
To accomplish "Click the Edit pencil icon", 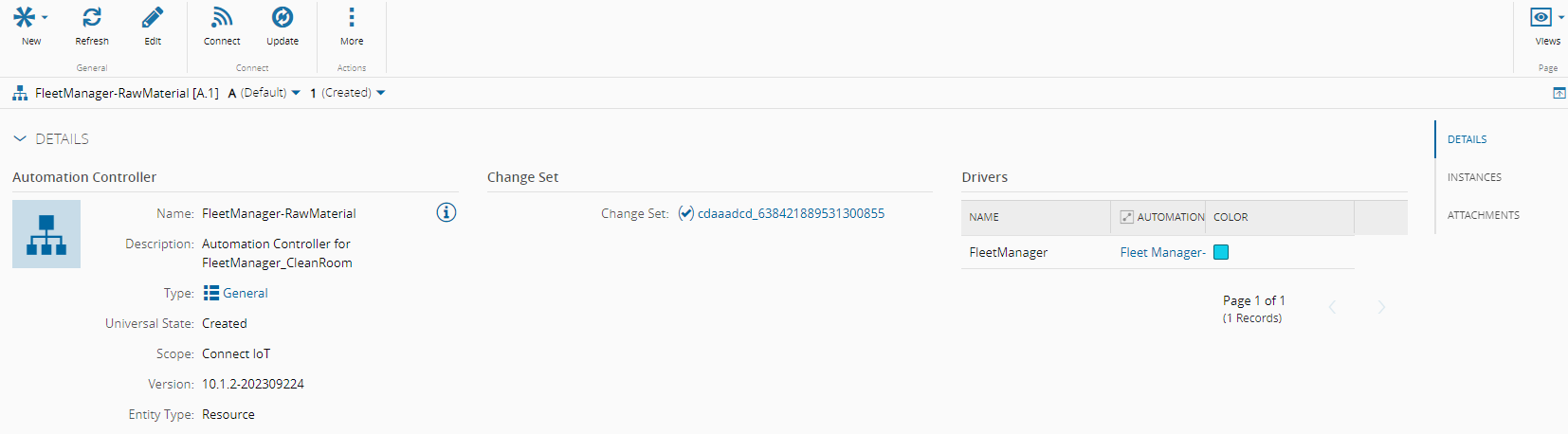I will [x=153, y=17].
